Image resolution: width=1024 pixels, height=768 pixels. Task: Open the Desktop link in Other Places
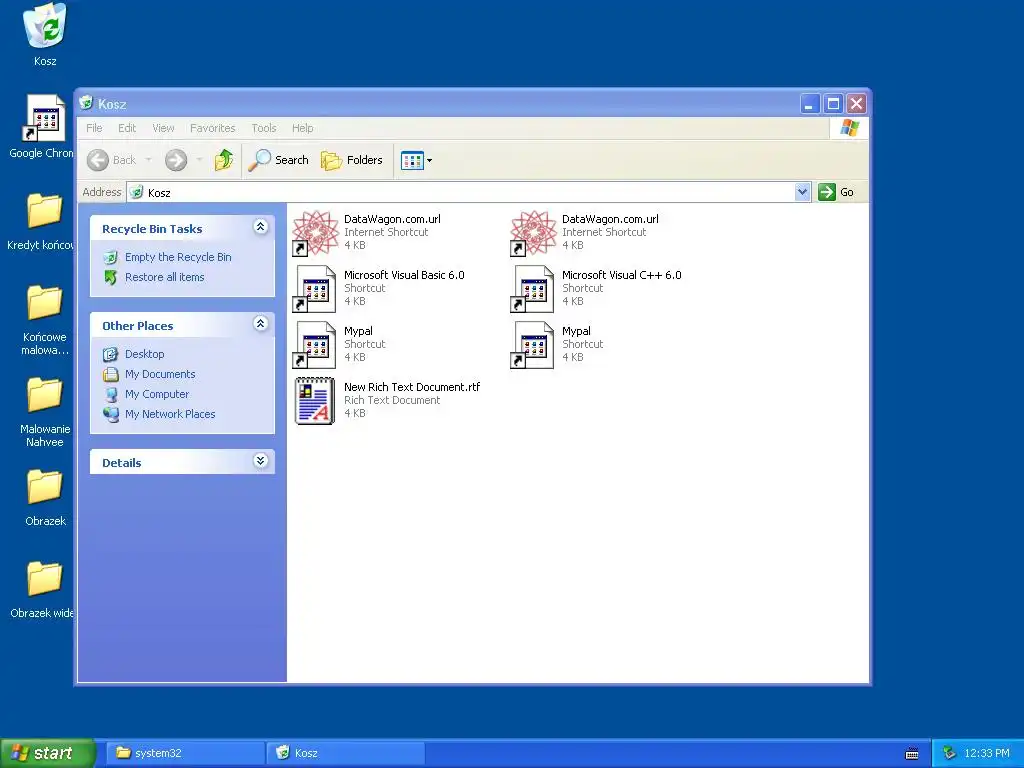[144, 354]
